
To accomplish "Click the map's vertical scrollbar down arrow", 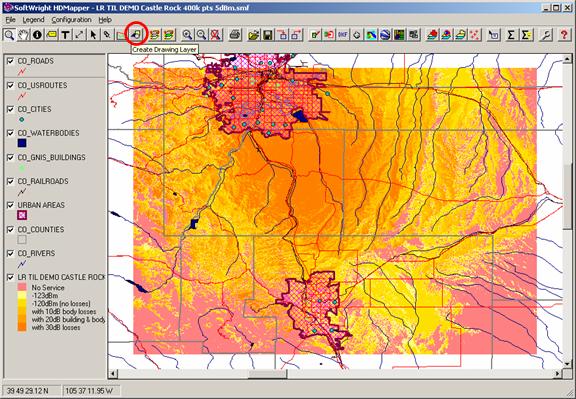I will click(x=567, y=364).
